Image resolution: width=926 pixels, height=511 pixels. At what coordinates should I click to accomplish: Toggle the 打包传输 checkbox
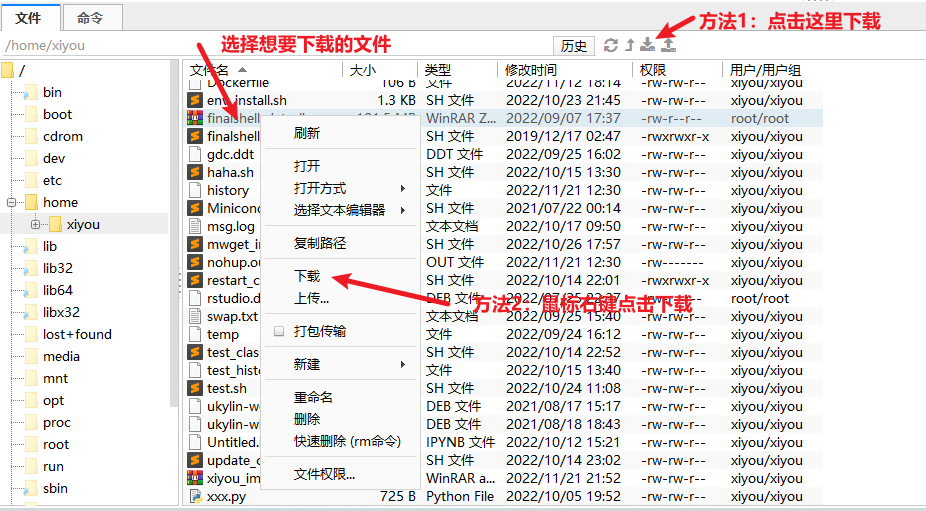[279, 331]
